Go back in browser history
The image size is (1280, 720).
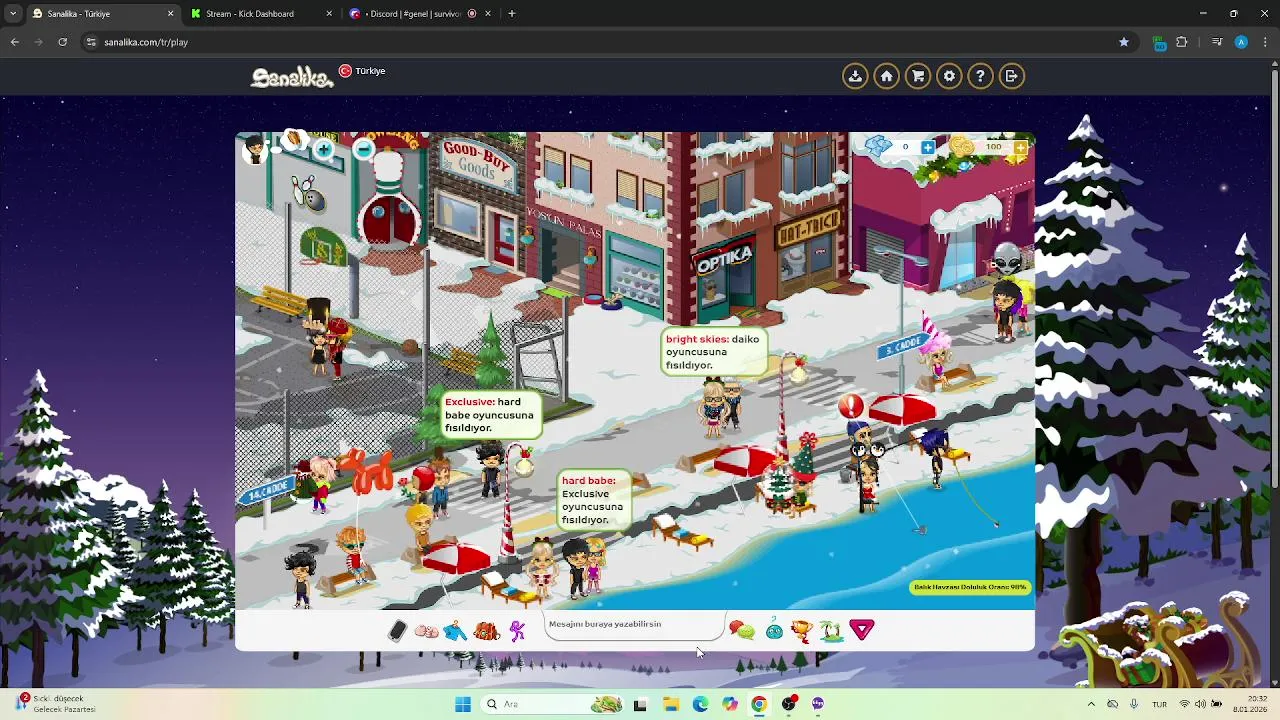[14, 42]
